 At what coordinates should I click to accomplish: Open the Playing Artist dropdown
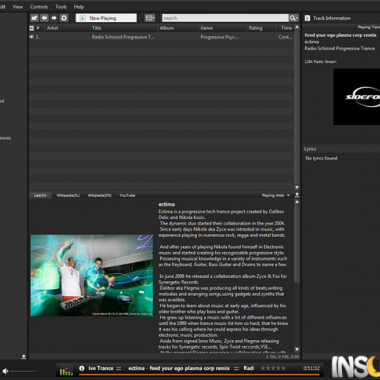pos(276,195)
